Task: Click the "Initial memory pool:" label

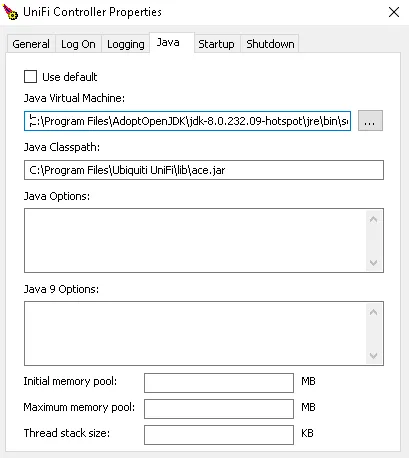Action: click(x=70, y=381)
